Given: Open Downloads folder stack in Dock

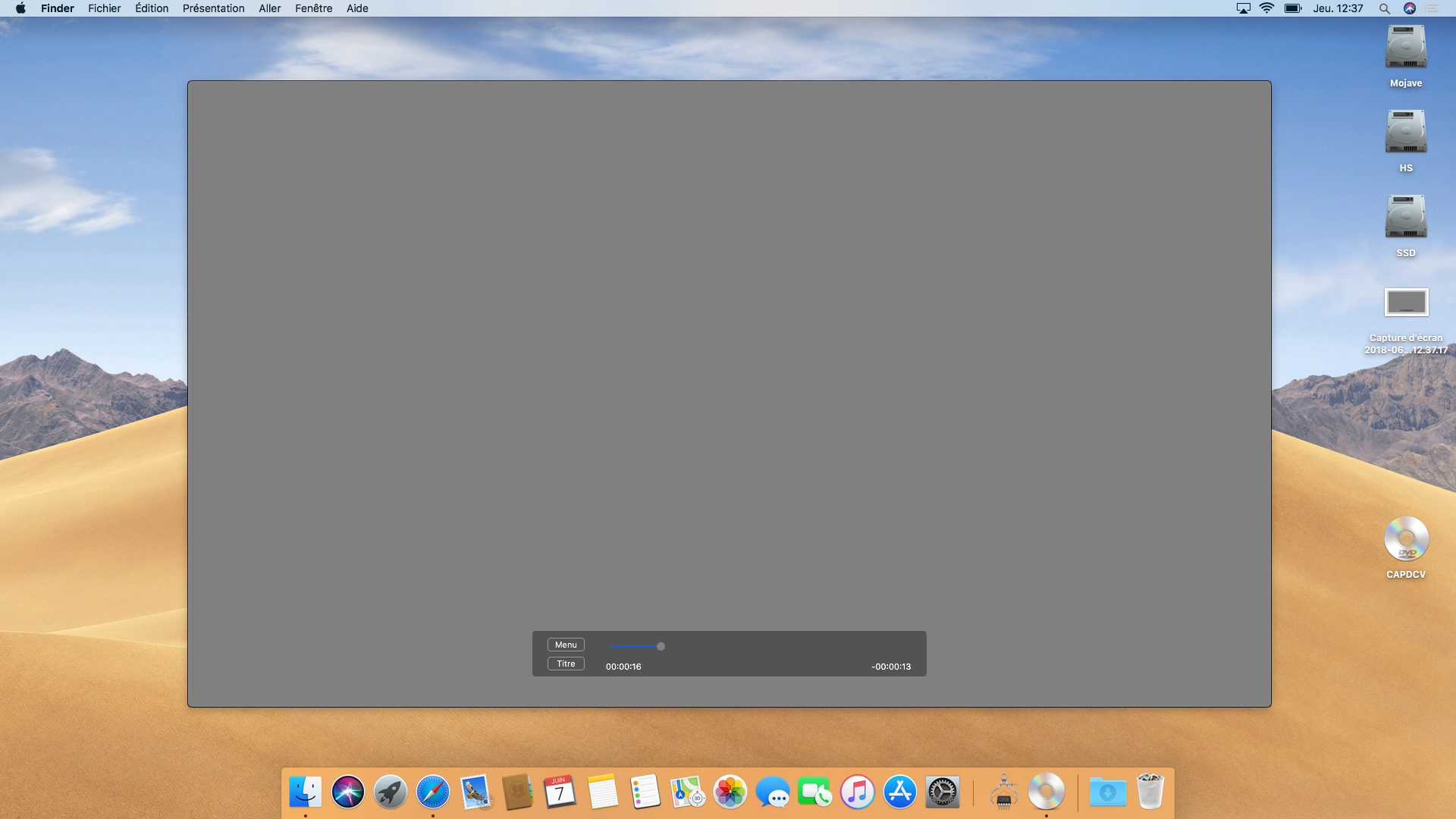Looking at the screenshot, I should (1108, 792).
